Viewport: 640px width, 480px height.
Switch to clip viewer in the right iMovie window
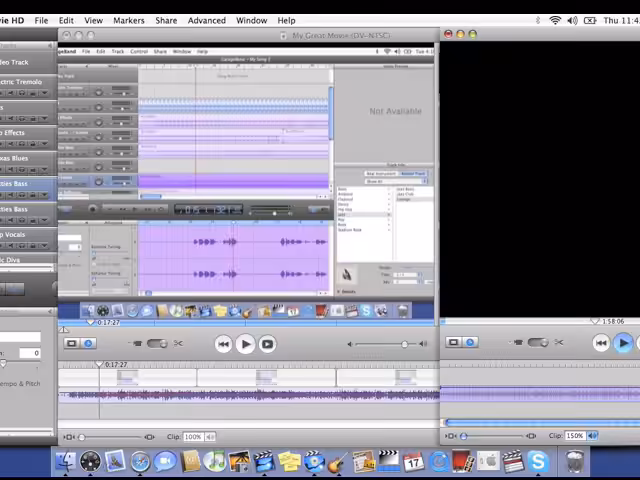tap(453, 342)
